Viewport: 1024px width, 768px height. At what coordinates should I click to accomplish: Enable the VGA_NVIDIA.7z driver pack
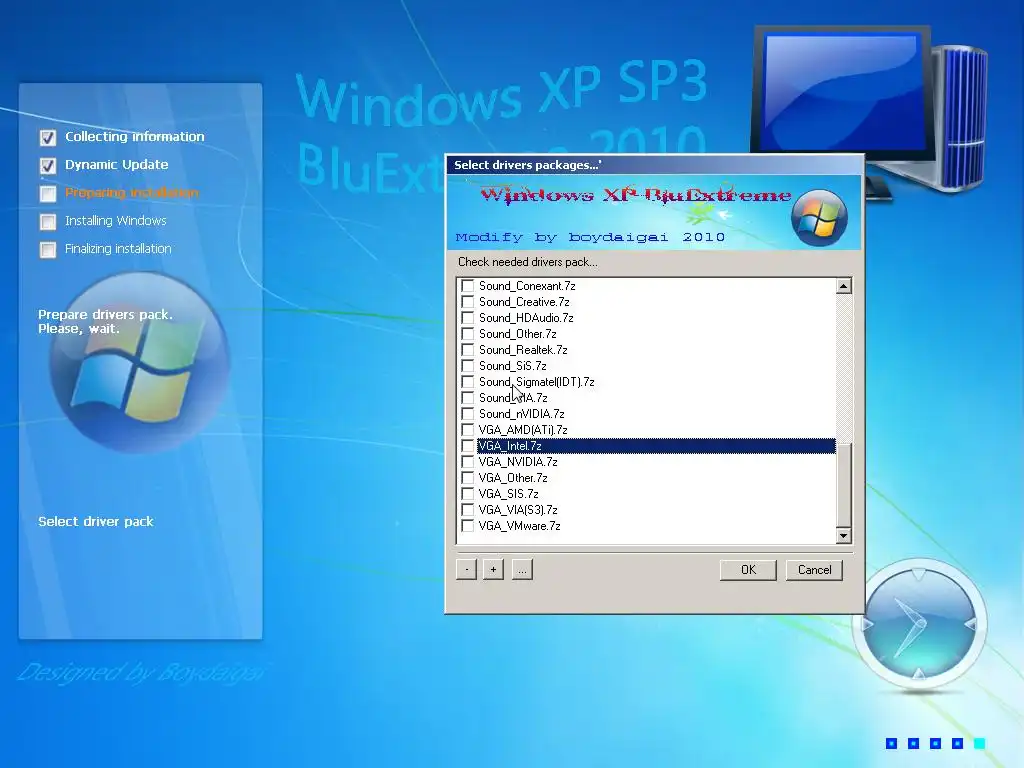point(468,462)
